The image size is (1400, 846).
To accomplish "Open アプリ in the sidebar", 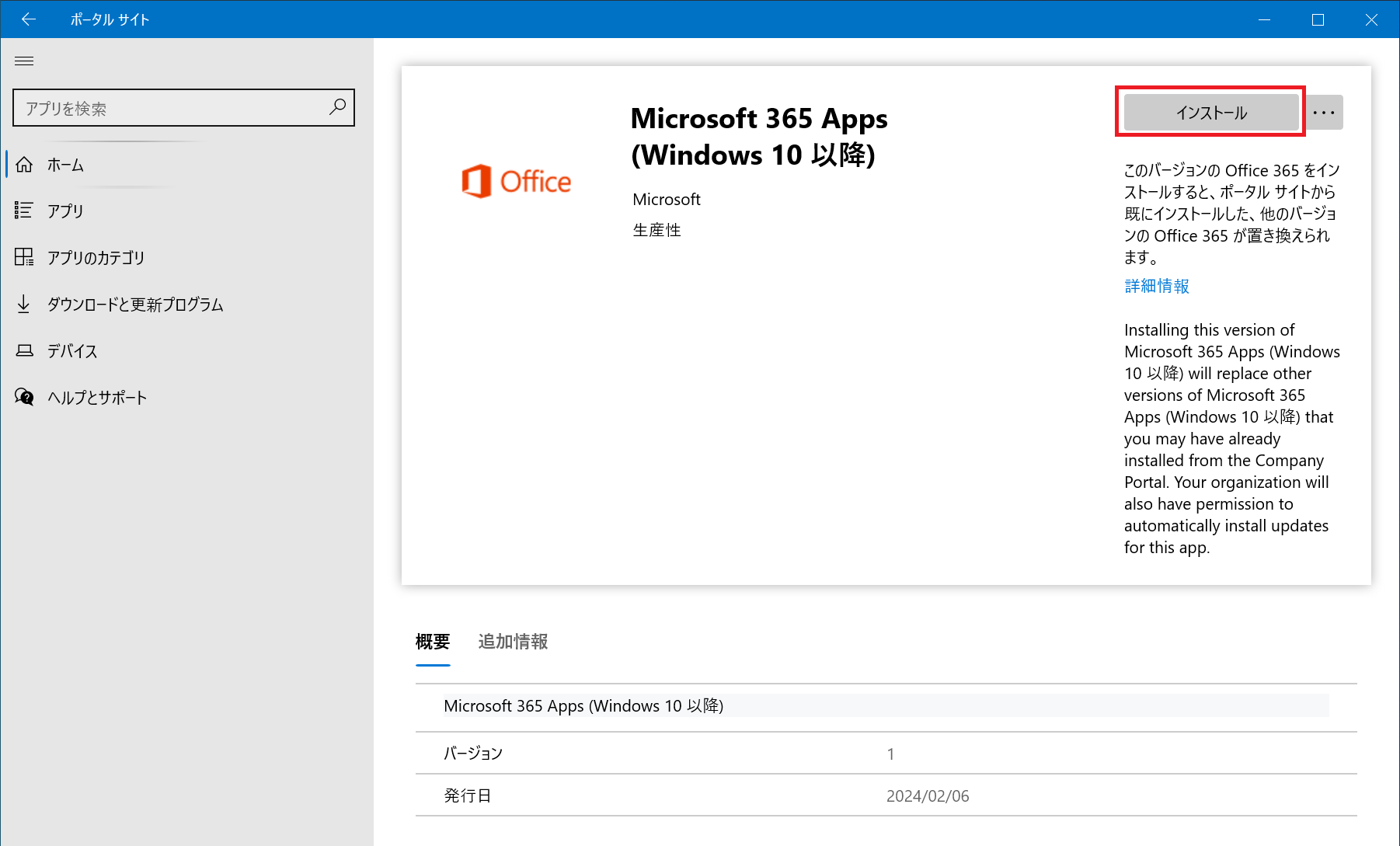I will (186, 211).
